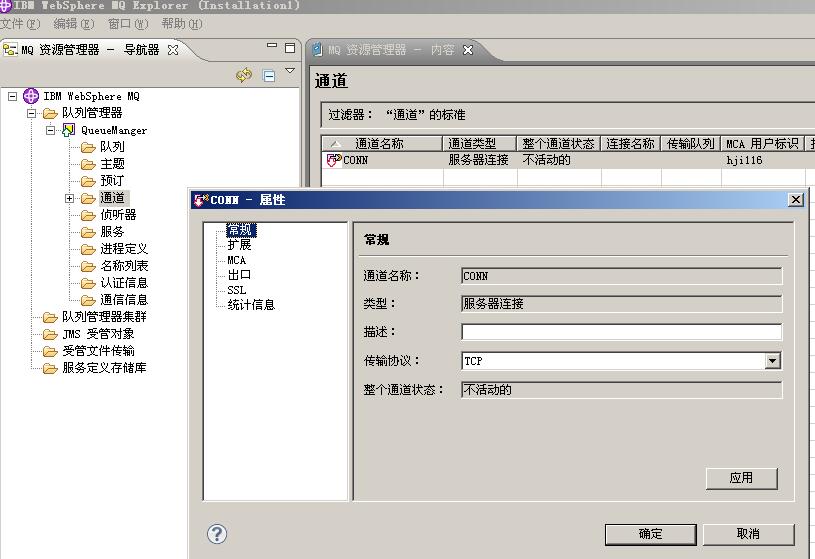
Task: Click the hji116 cell in channel table
Action: (x=744, y=160)
